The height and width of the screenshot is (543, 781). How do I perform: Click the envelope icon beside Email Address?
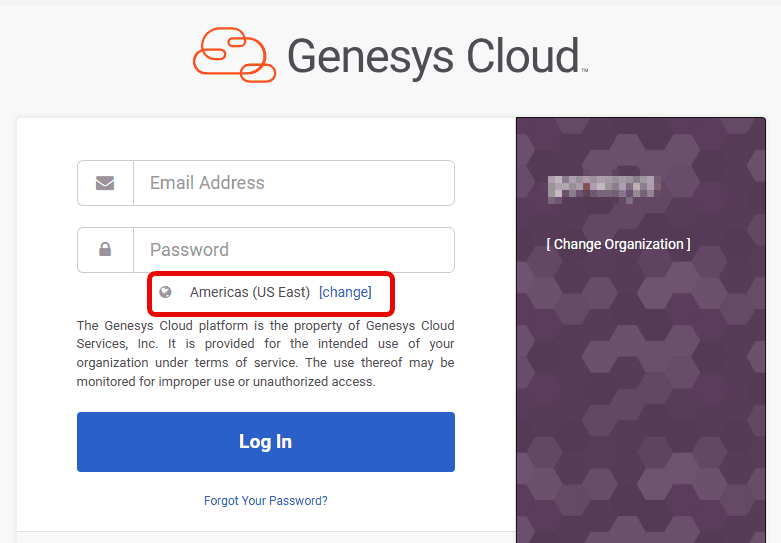click(105, 183)
